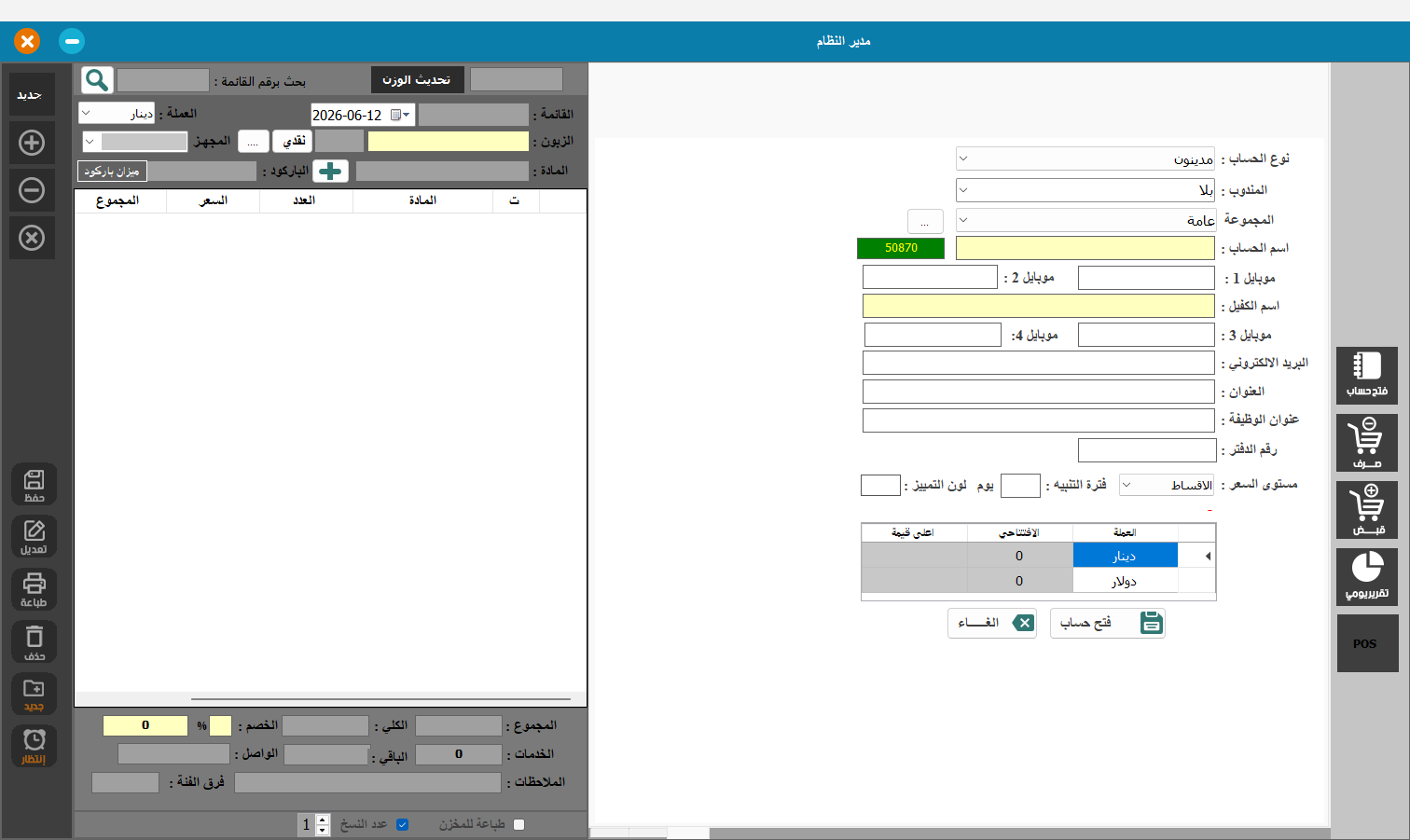This screenshot has height=840, width=1410.
Task: Expand the المندوب dropdown
Action: pyautogui.click(x=1085, y=190)
